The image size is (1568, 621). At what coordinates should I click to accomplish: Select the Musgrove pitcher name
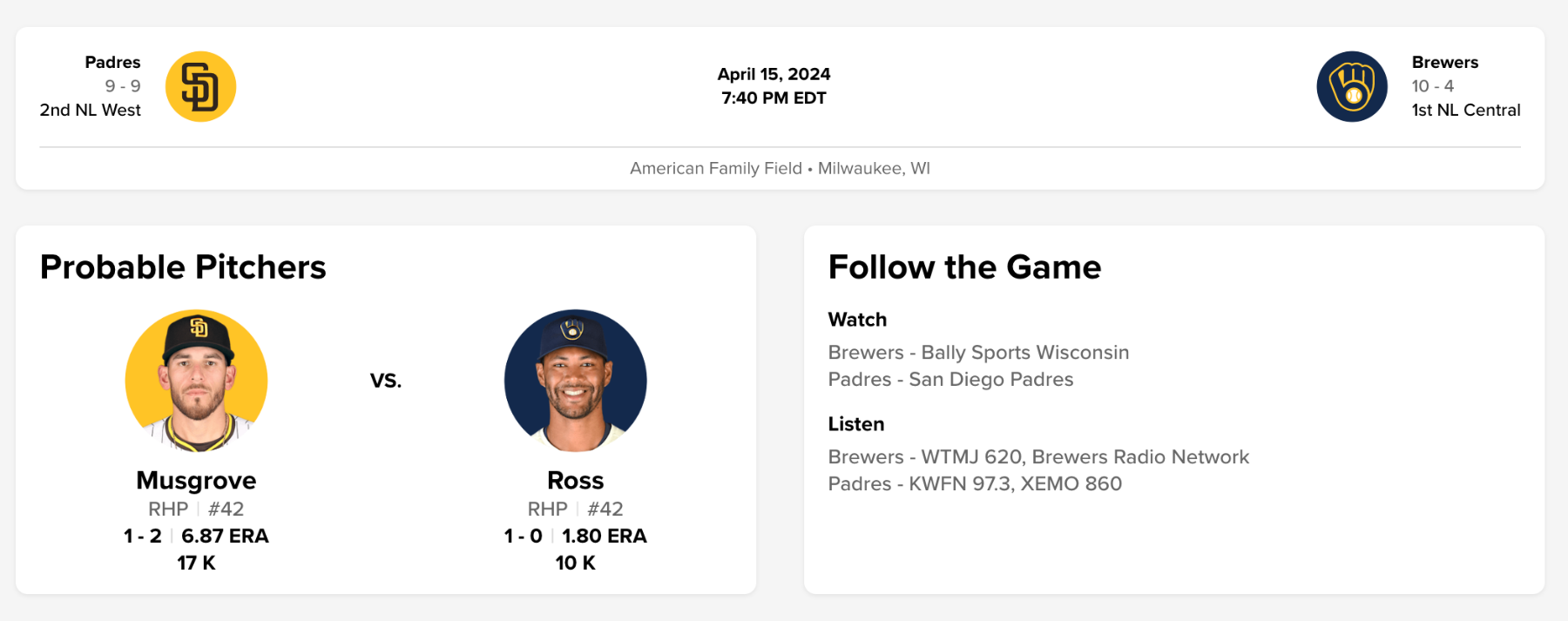[196, 481]
